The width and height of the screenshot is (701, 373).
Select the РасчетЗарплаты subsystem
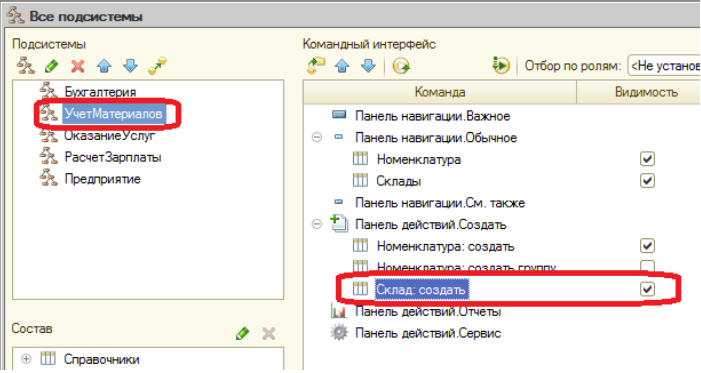[x=113, y=157]
